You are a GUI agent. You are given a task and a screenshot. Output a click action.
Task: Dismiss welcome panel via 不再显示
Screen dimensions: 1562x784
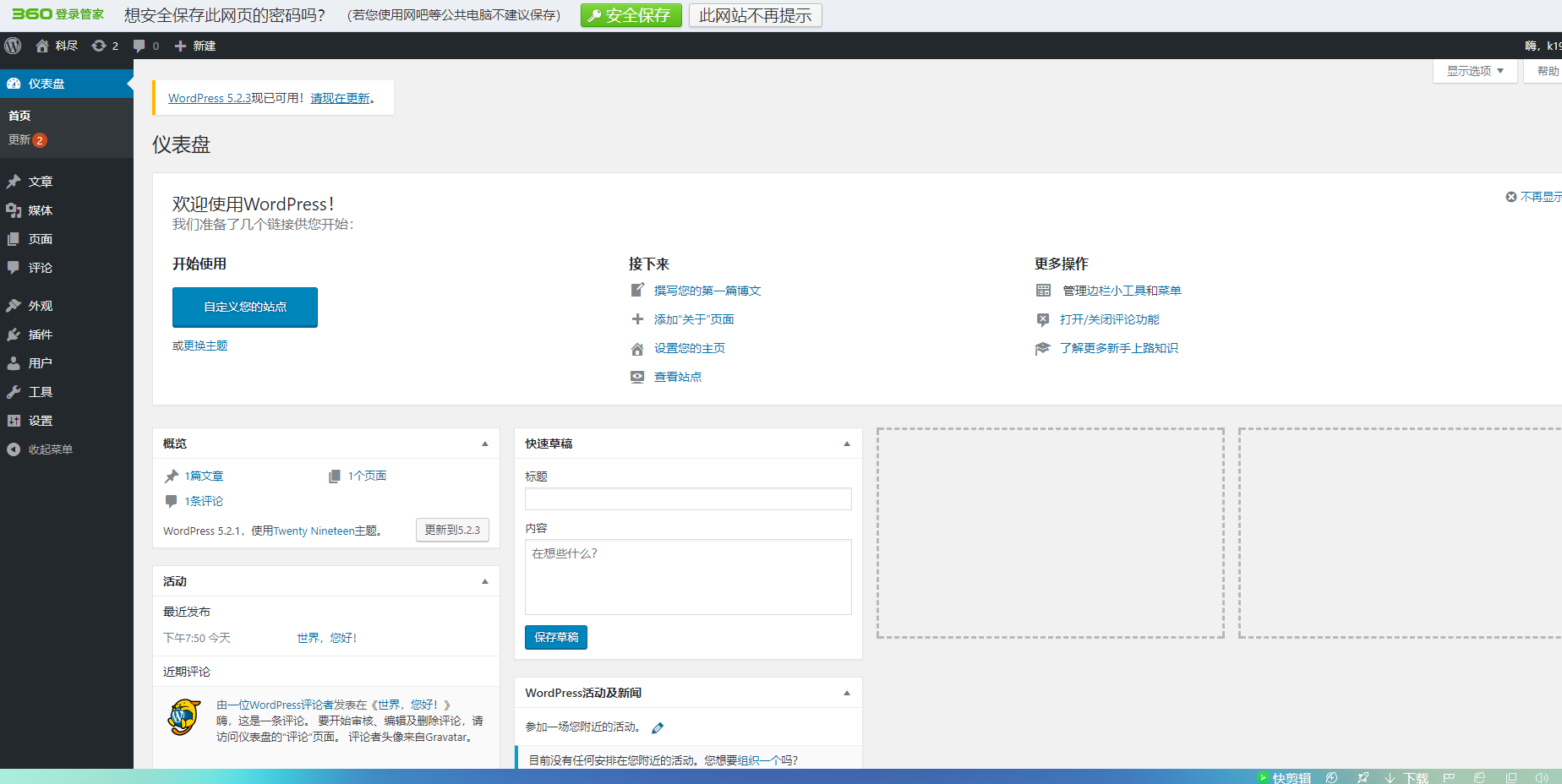click(1533, 197)
